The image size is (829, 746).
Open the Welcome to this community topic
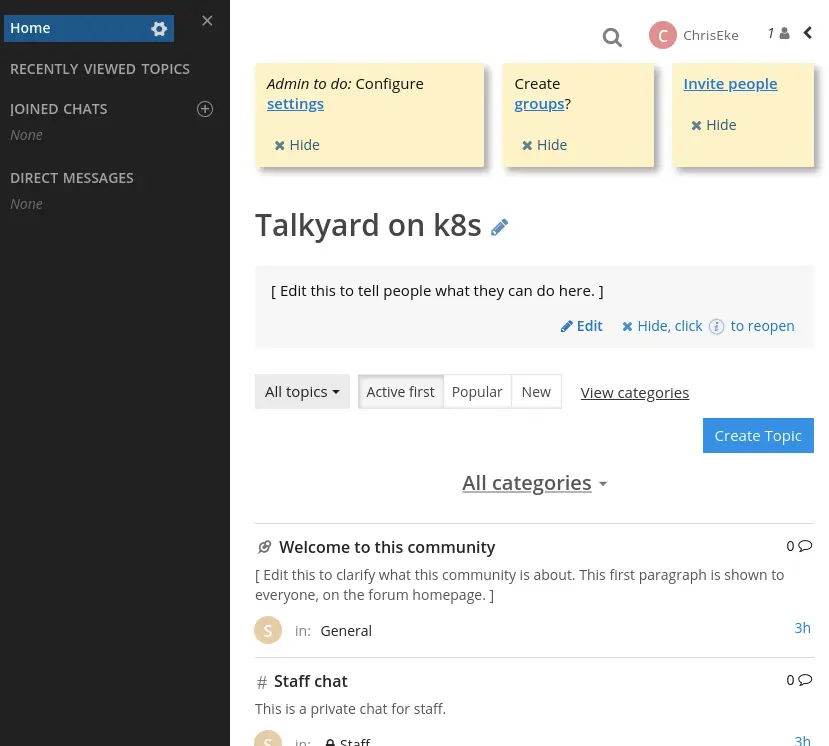387,547
